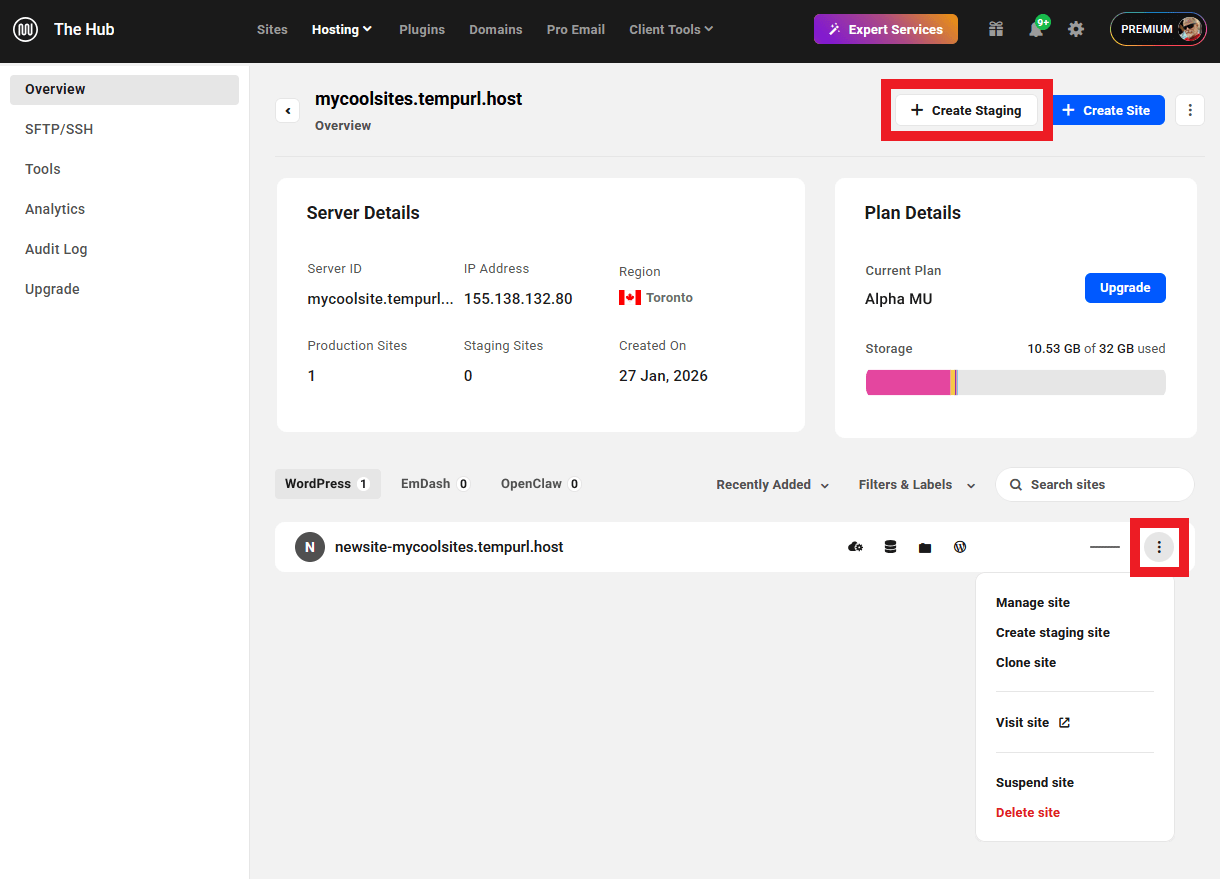Image resolution: width=1220 pixels, height=879 pixels.
Task: Open the gift box icon in header
Action: (995, 29)
